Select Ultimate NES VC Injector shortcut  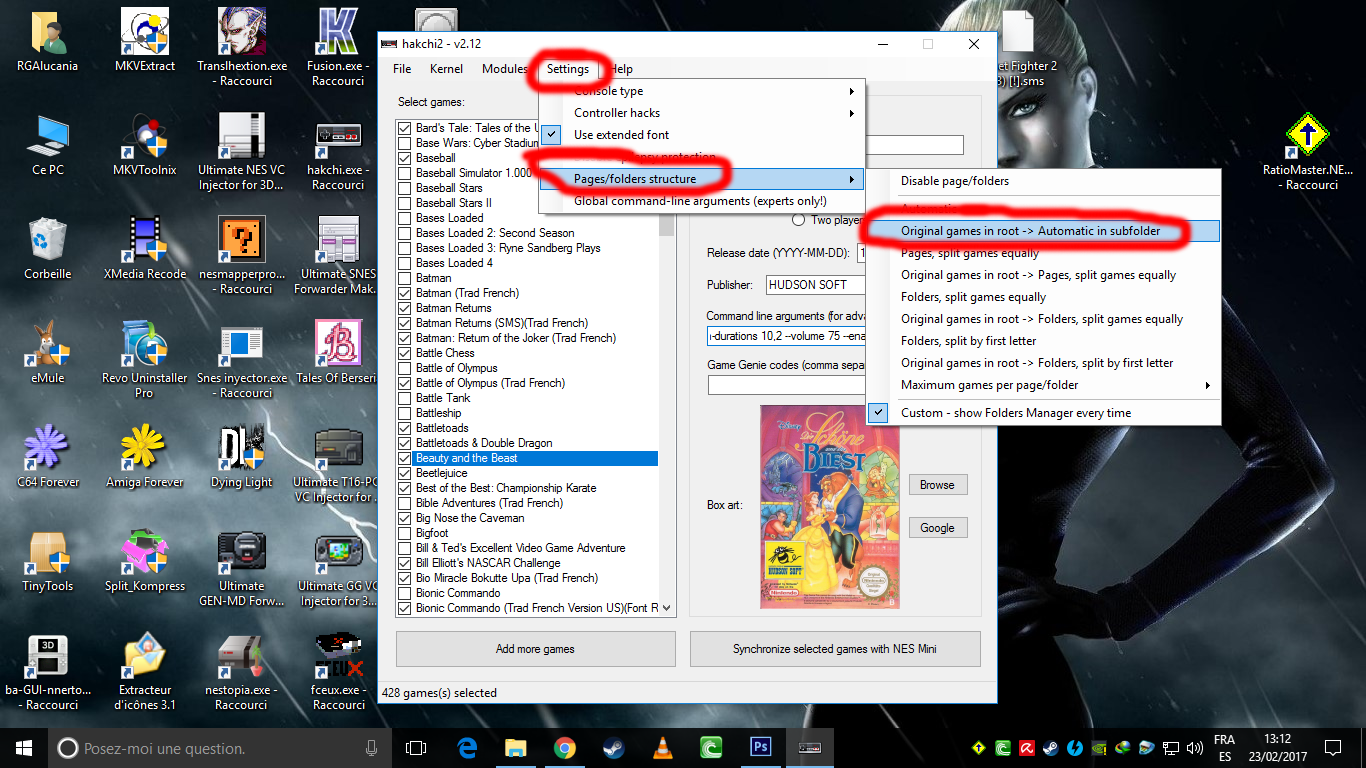(242, 151)
